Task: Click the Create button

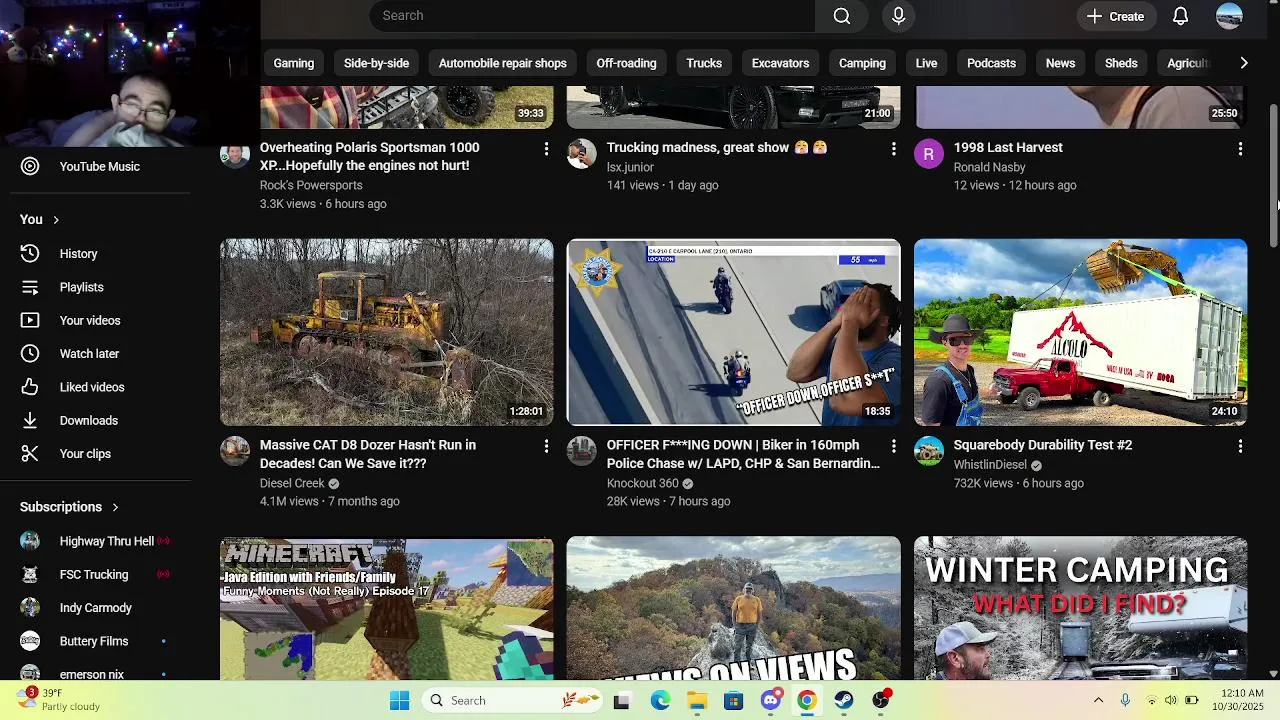Action: click(1115, 16)
